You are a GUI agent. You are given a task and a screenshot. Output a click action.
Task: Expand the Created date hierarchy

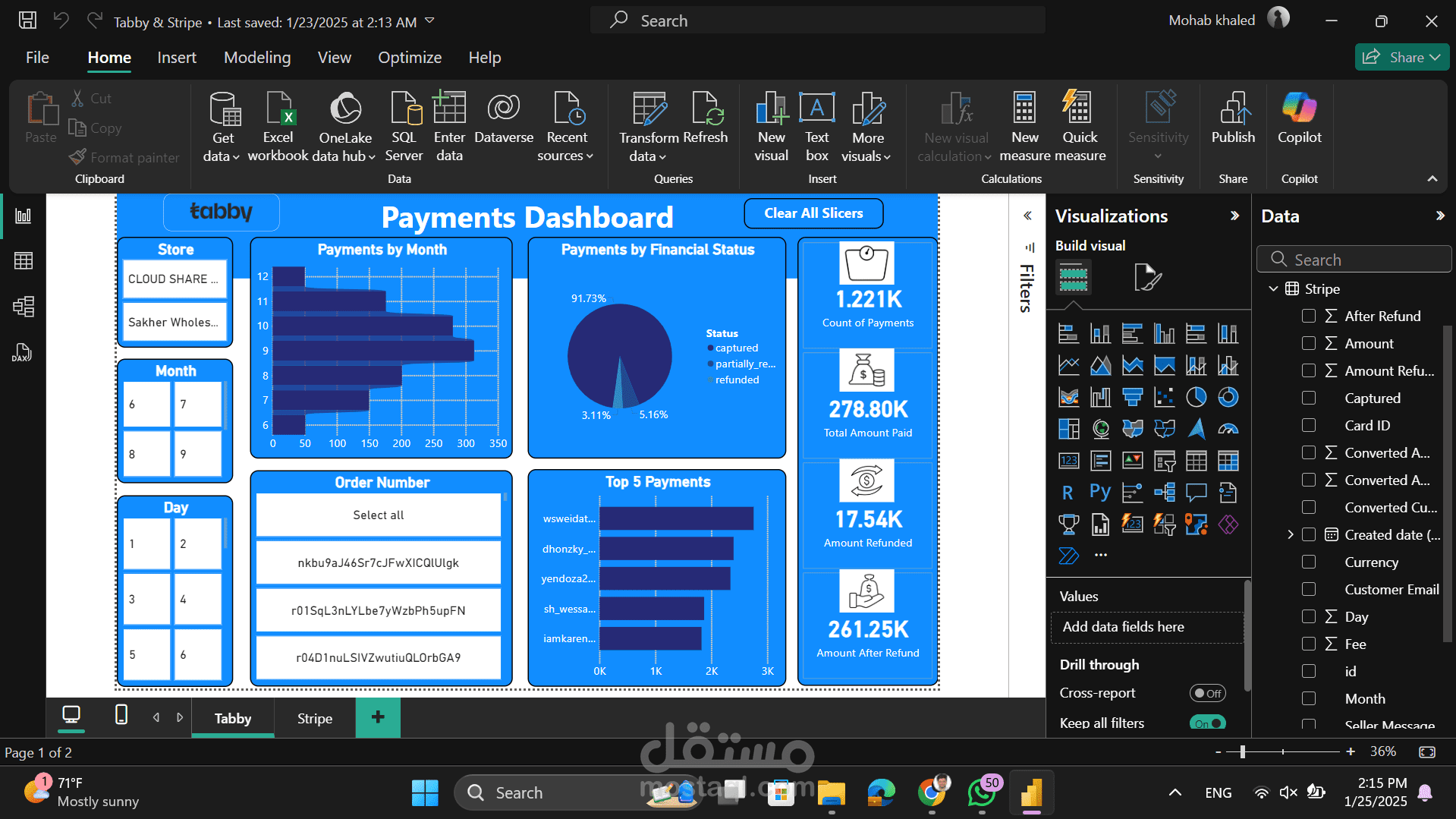pyautogui.click(x=1291, y=534)
